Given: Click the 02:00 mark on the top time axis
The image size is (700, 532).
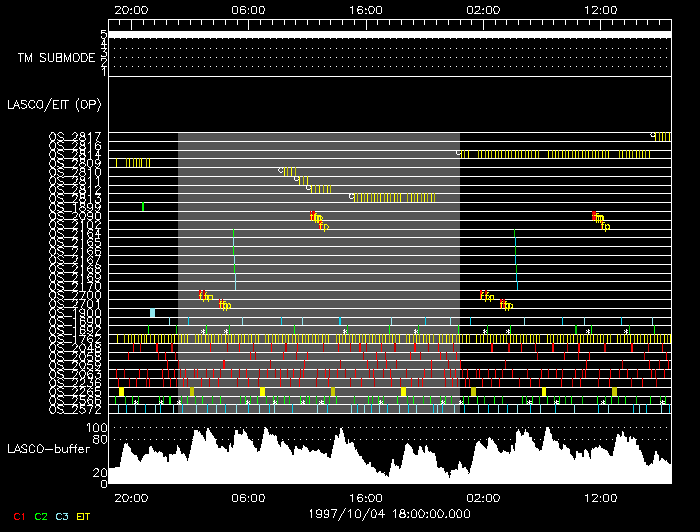Looking at the screenshot, I should (x=484, y=8).
